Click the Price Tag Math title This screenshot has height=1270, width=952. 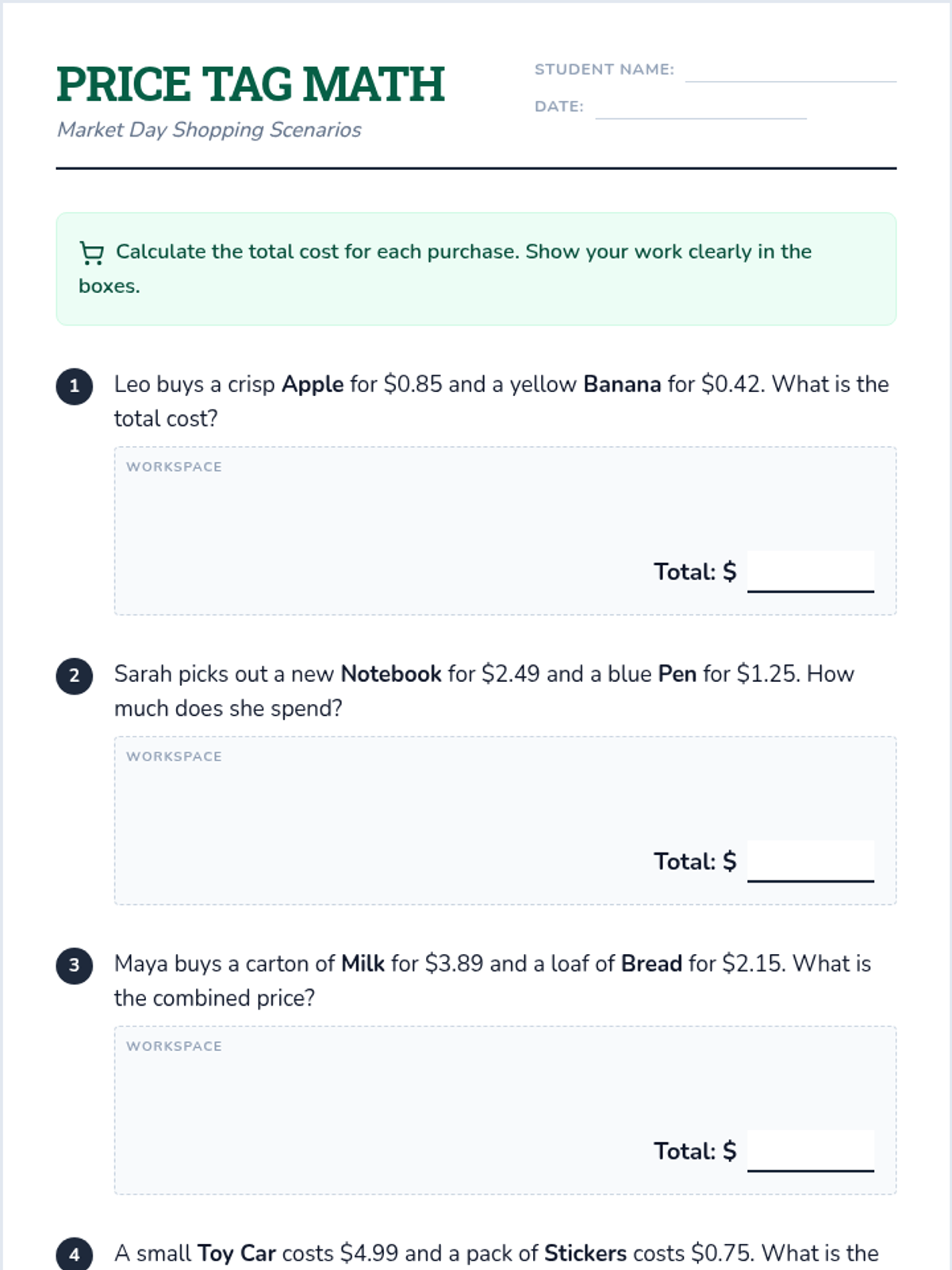click(251, 84)
